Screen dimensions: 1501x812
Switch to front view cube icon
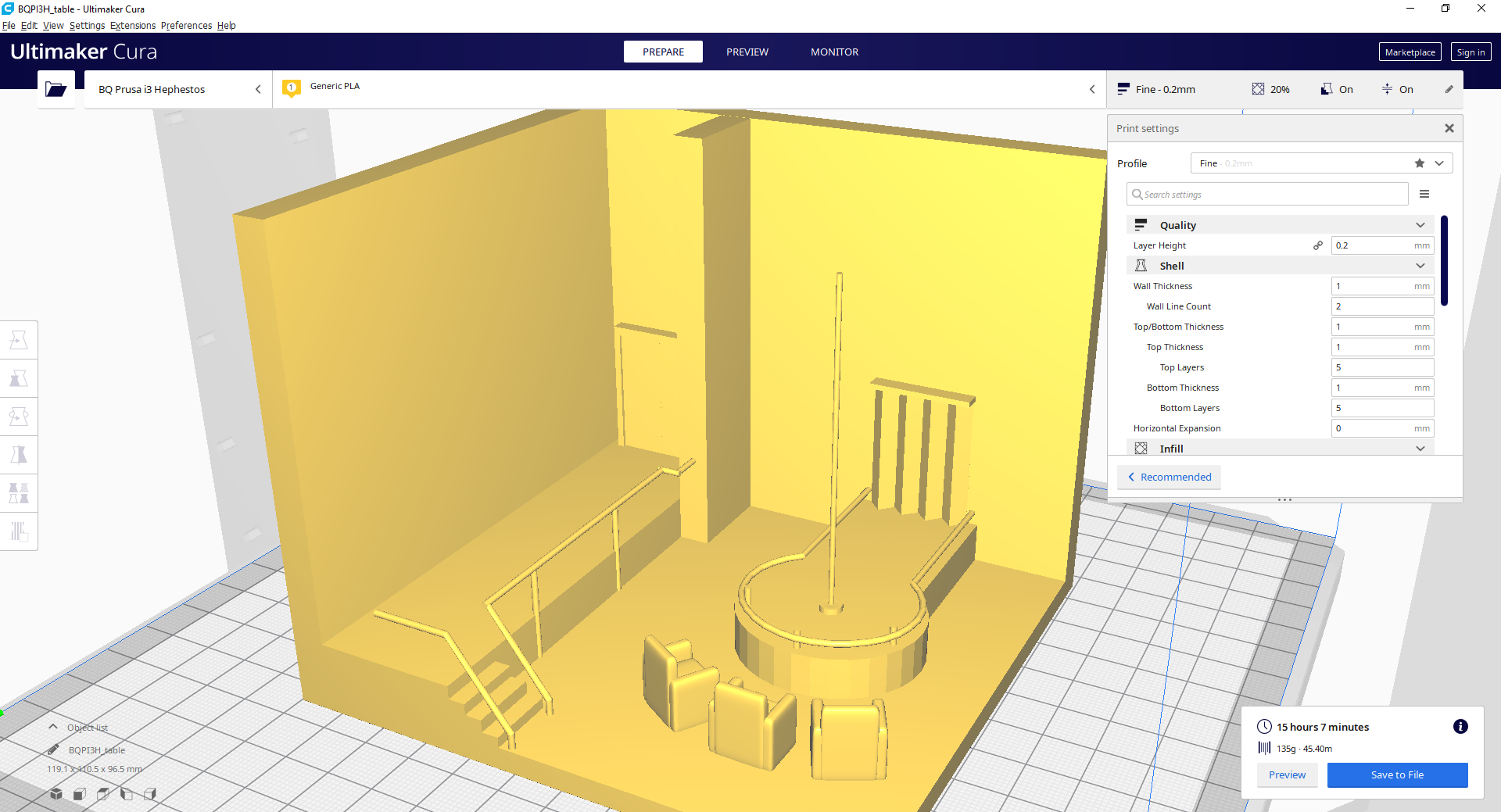coord(78,794)
